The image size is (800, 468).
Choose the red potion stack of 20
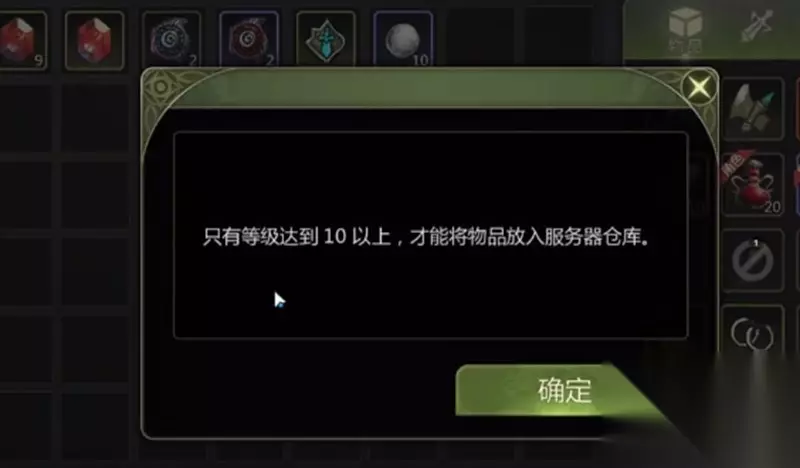(753, 184)
